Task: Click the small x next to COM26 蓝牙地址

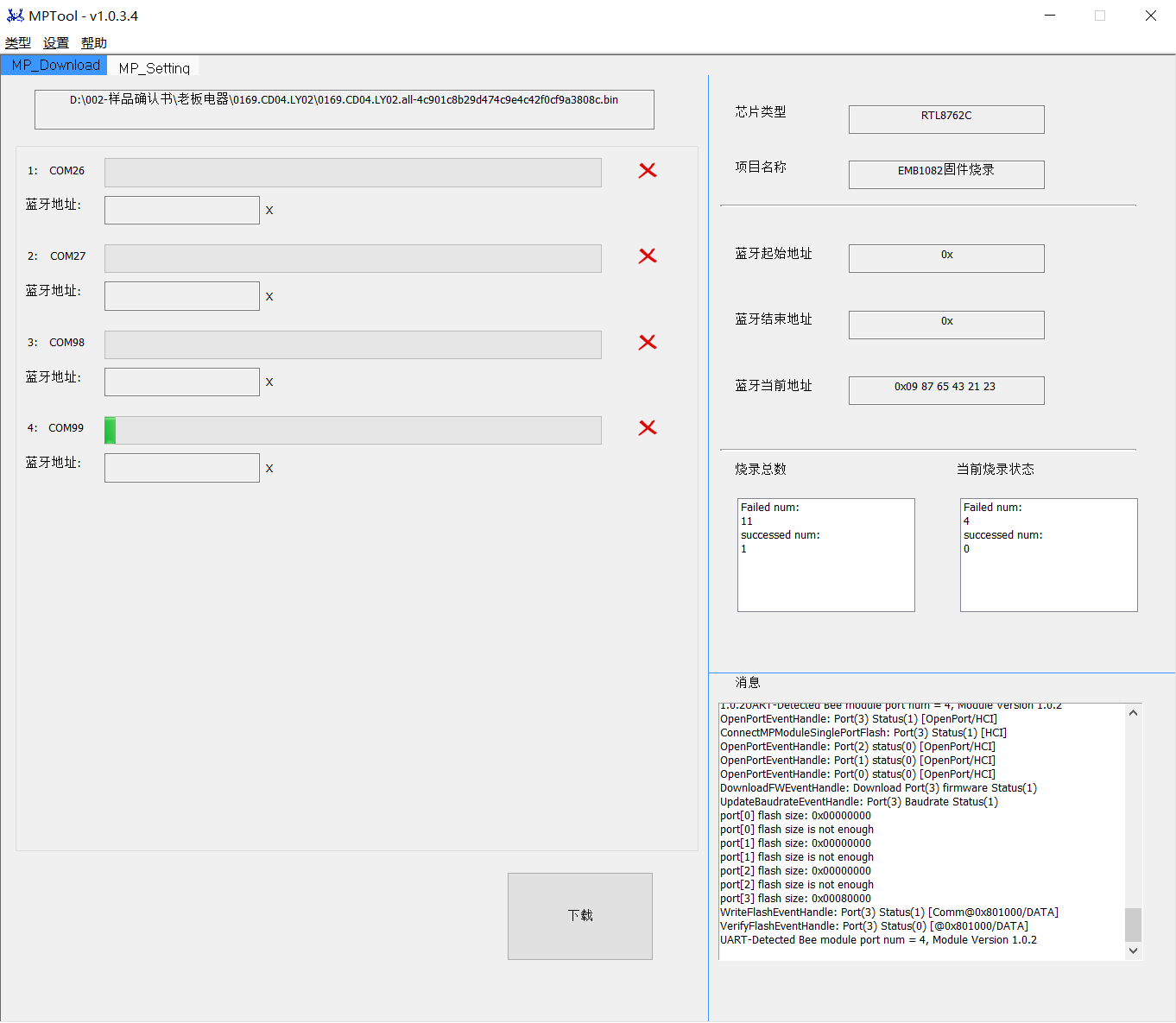Action: pos(269,211)
